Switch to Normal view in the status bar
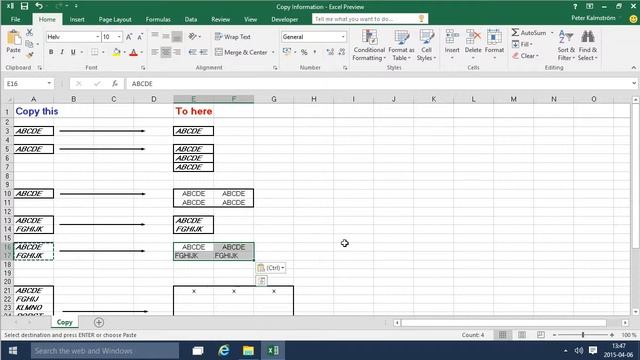The width and height of the screenshot is (640, 360). (502, 335)
